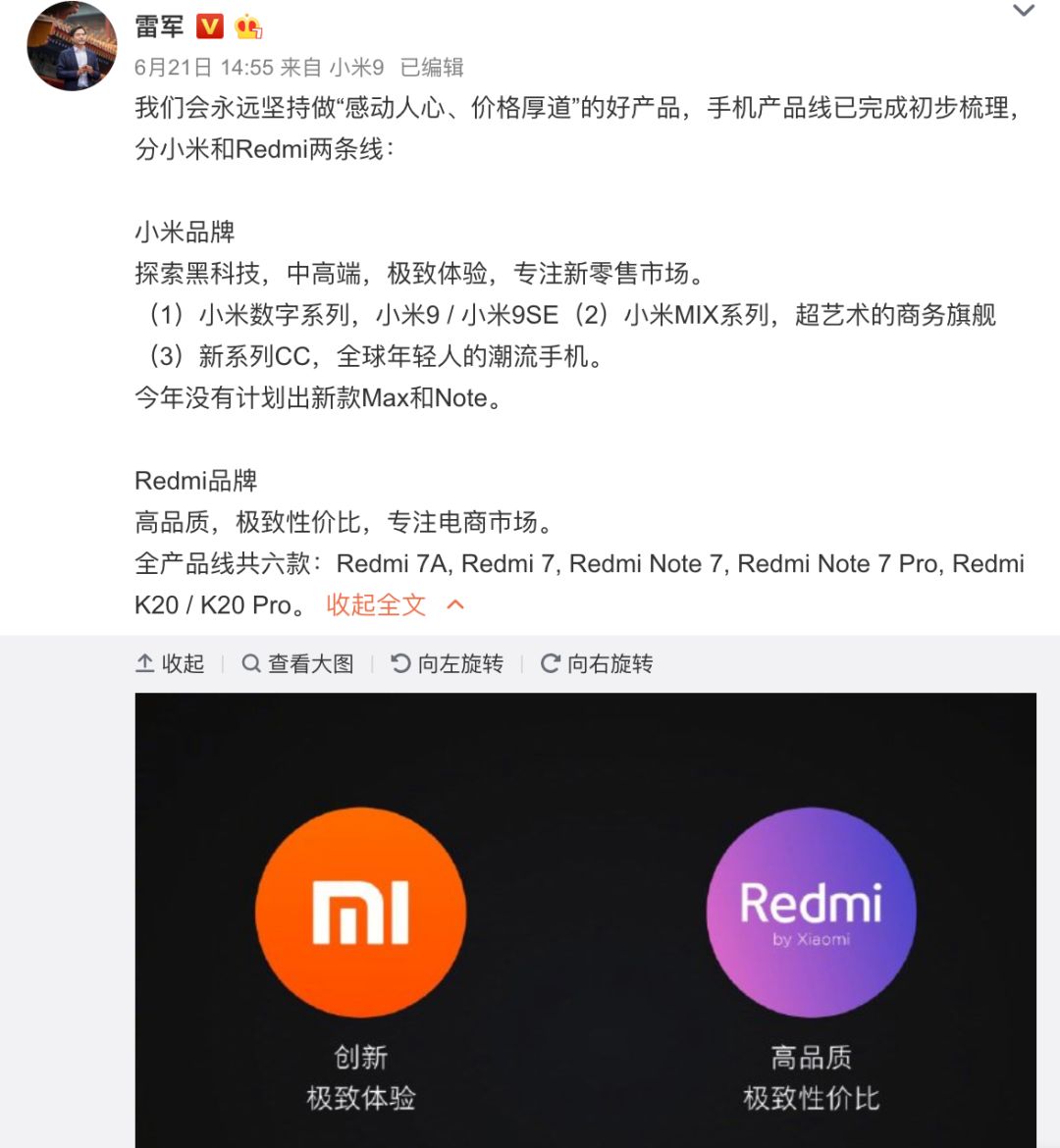Click the 6月21日 14:55 timestamp
This screenshot has height=1148, width=1060.
click(x=203, y=68)
